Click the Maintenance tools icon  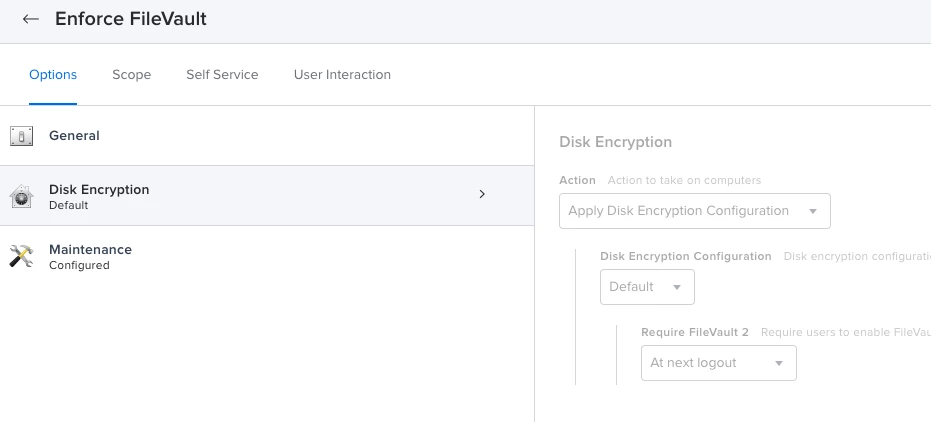pyautogui.click(x=21, y=256)
